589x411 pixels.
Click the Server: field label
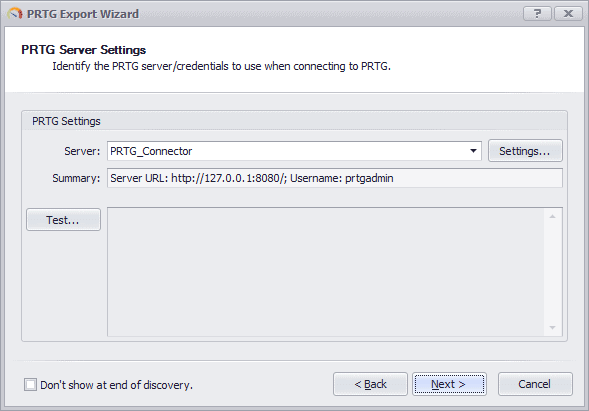(x=82, y=151)
